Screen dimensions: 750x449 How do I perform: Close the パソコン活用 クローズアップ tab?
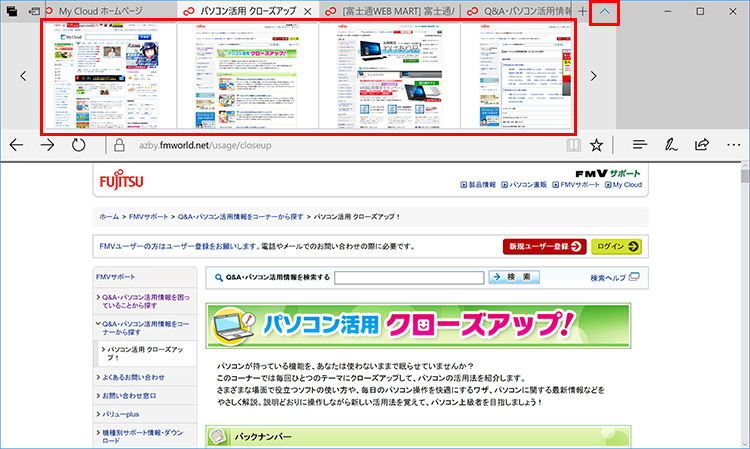(x=306, y=12)
